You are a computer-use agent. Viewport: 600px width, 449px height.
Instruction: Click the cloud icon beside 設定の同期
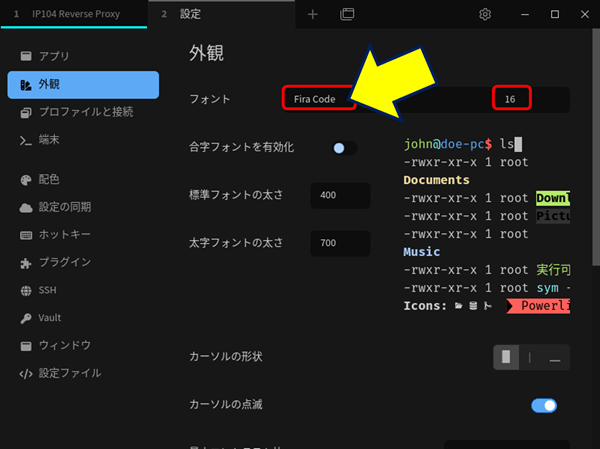pos(26,208)
